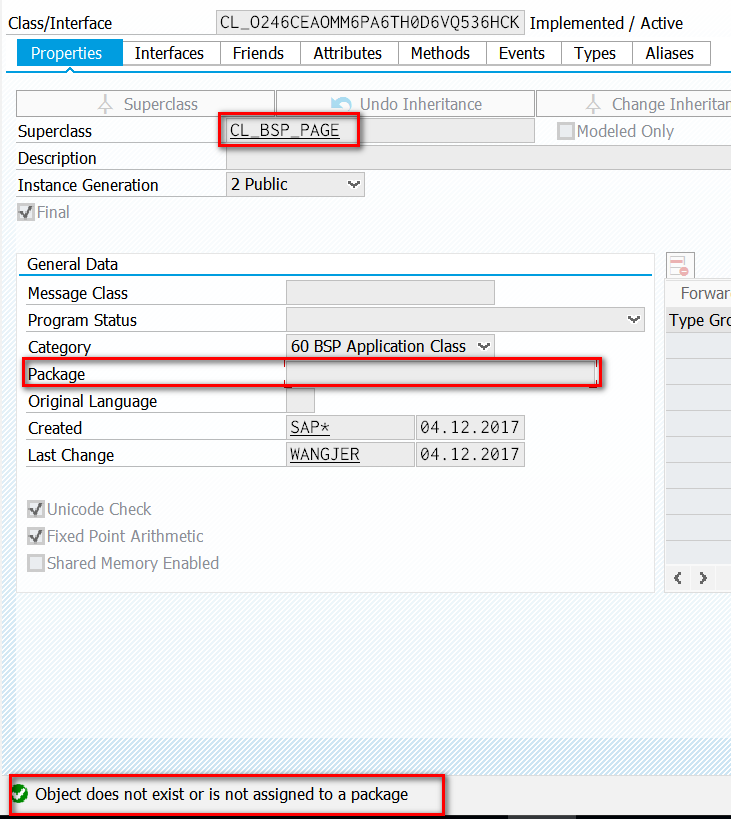Click the WANGJER last-change user link
Image resolution: width=731 pixels, height=819 pixels.
pos(325,454)
